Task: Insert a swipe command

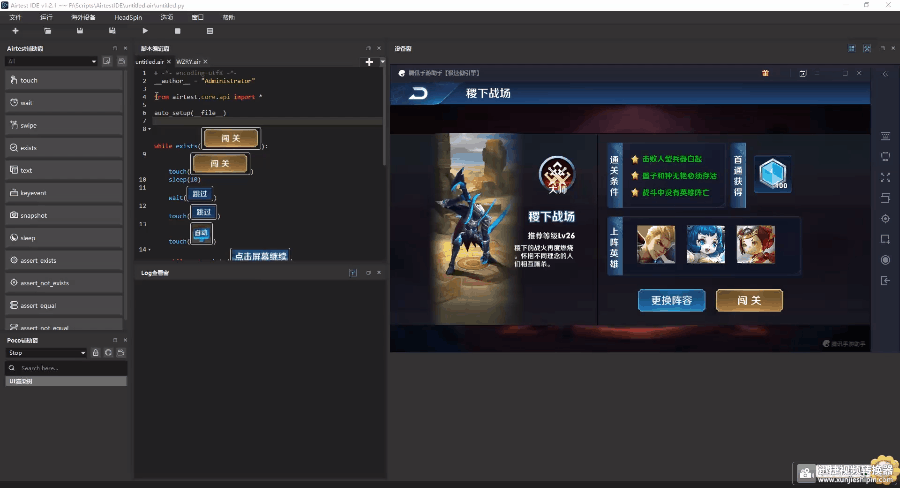Action: tap(64, 125)
